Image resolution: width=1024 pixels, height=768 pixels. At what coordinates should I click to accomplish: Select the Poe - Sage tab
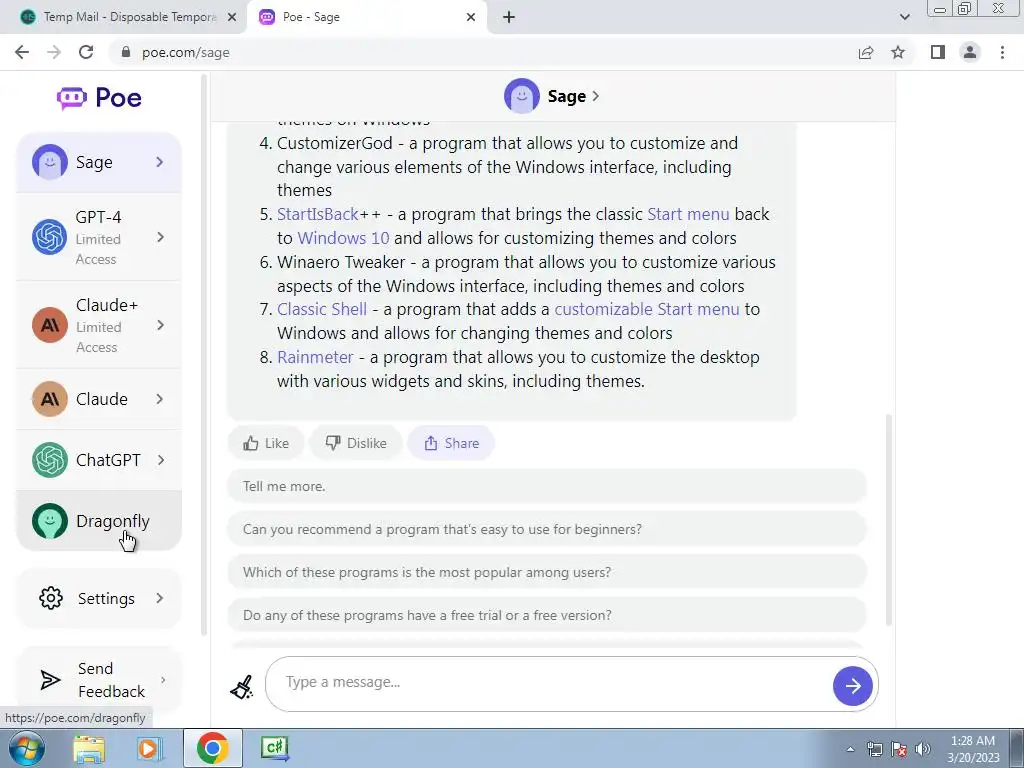[x=367, y=17]
